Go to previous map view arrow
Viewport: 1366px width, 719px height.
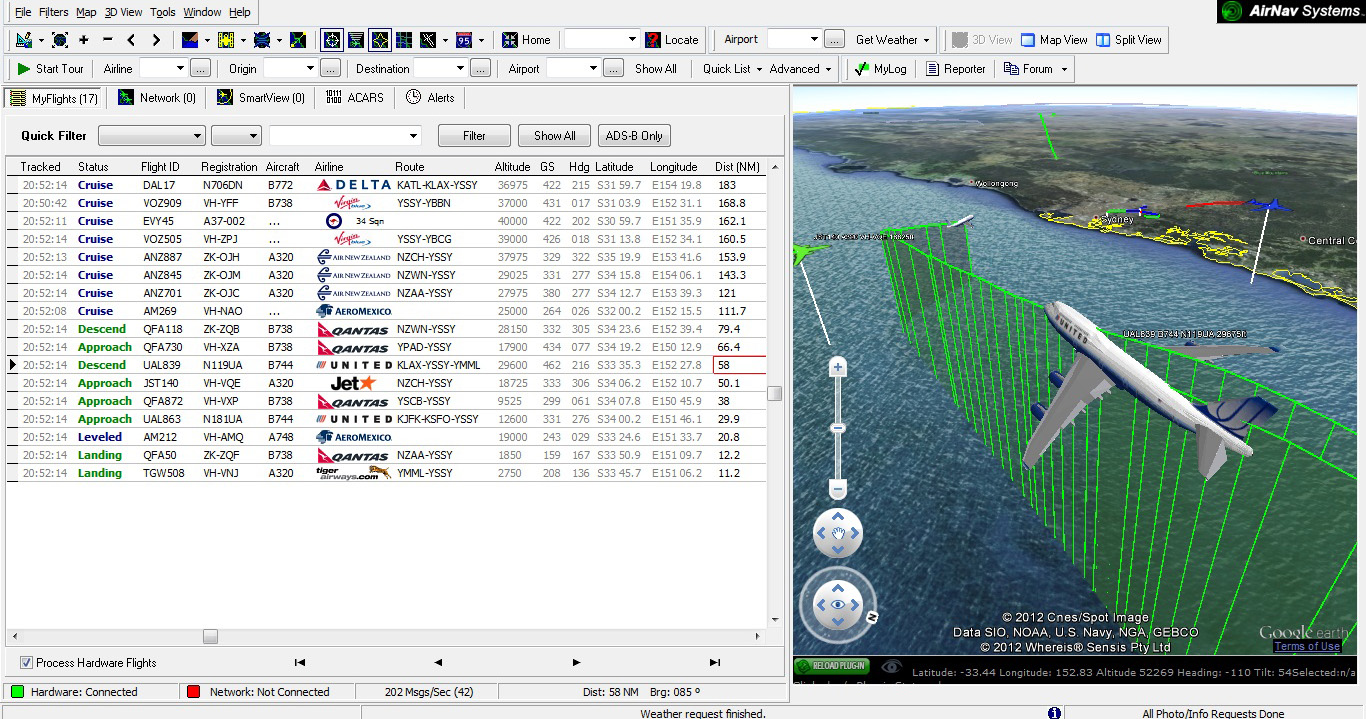132,40
